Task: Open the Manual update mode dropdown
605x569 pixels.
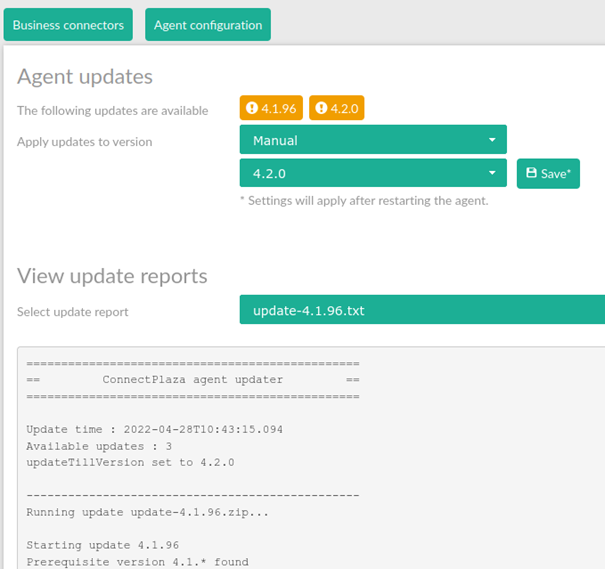Action: 372,140
